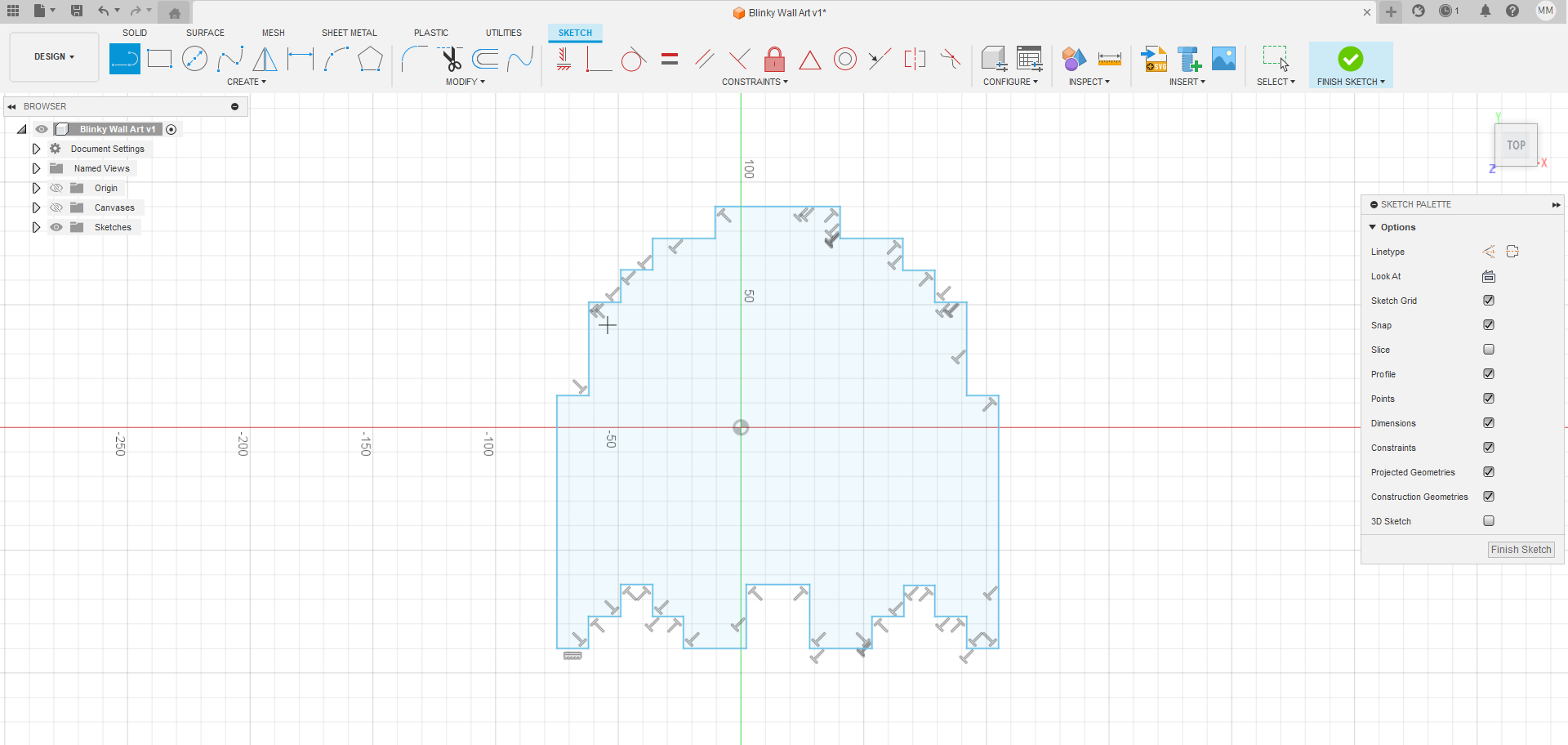Open the DESIGN workspace dropdown

pos(54,57)
